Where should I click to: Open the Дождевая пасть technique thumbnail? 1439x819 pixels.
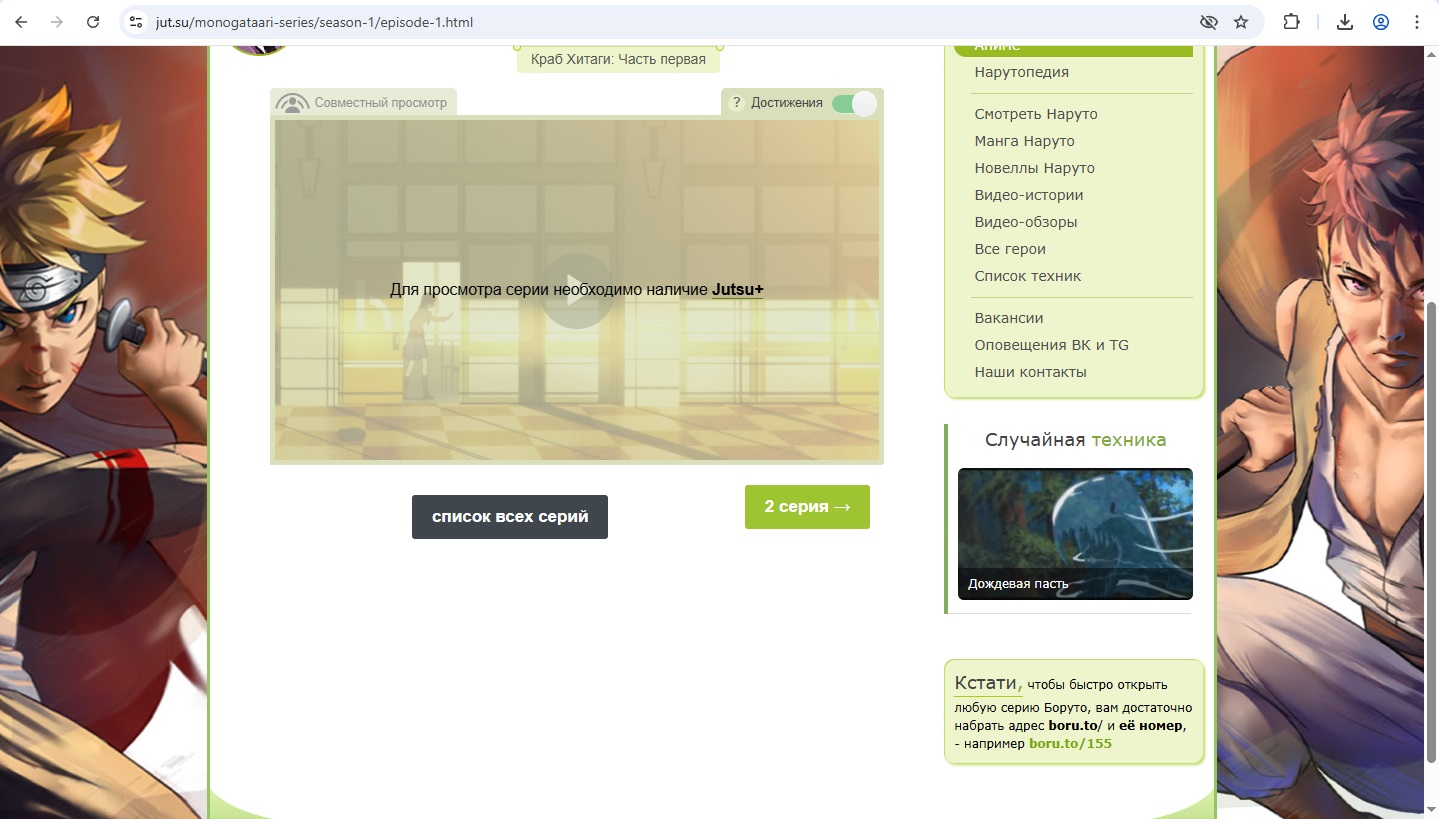point(1074,533)
